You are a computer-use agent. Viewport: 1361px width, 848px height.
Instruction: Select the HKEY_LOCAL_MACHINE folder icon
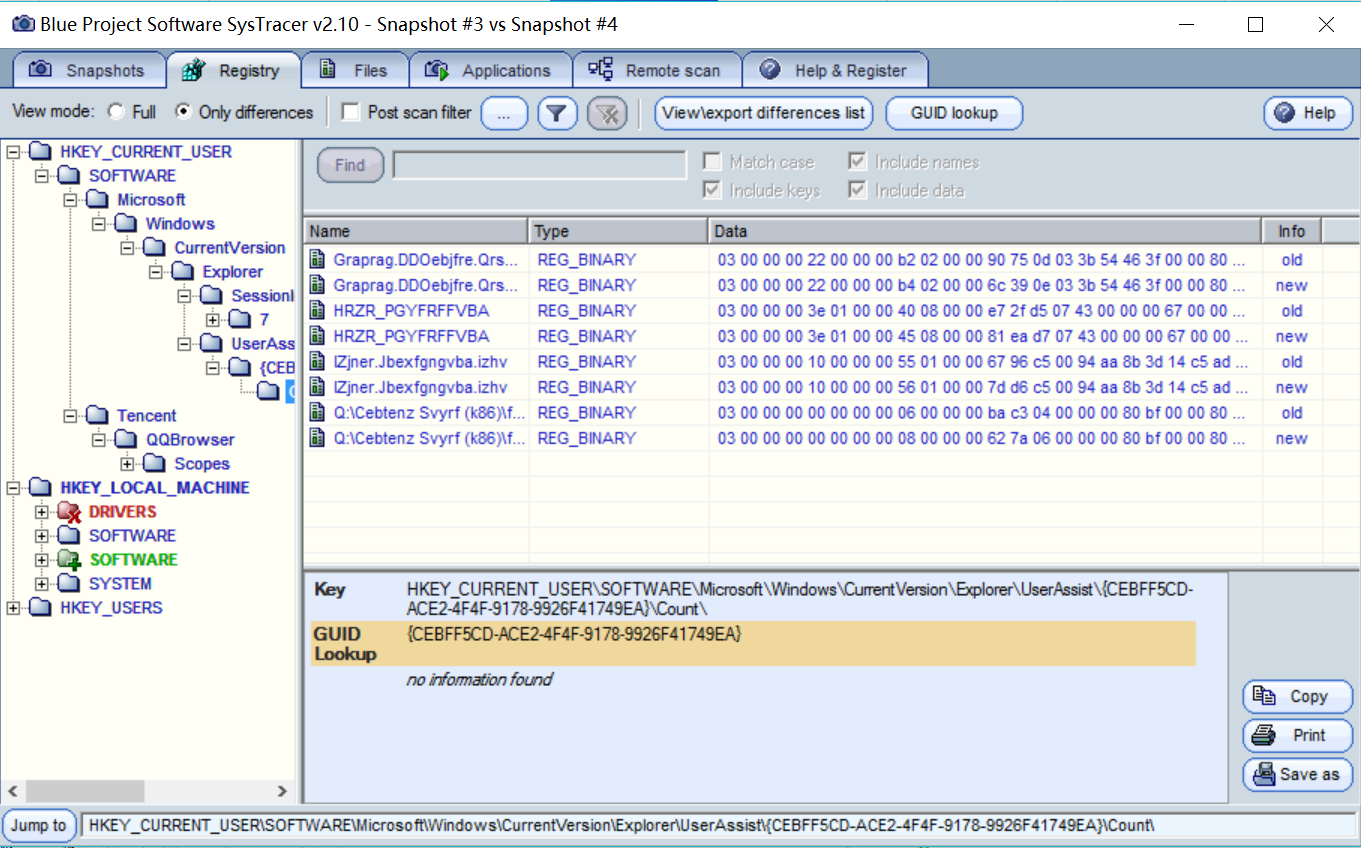coord(39,488)
